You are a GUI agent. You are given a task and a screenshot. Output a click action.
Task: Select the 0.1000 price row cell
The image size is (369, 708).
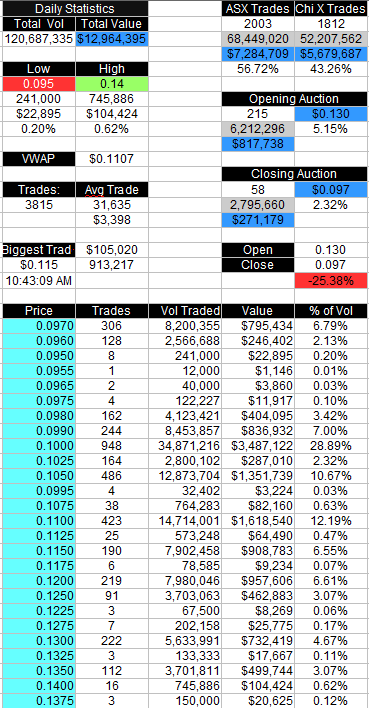pyautogui.click(x=38, y=446)
